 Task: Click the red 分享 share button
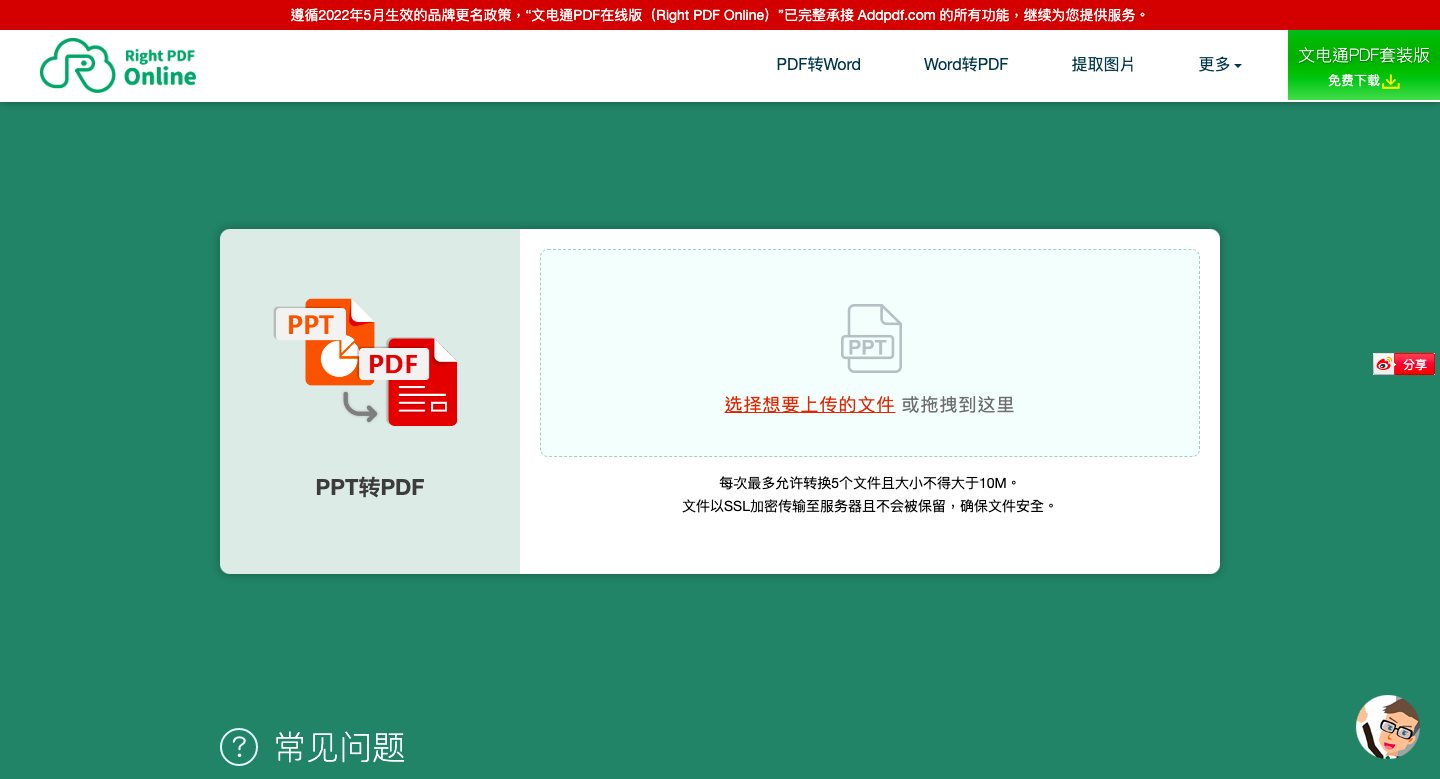point(1417,364)
